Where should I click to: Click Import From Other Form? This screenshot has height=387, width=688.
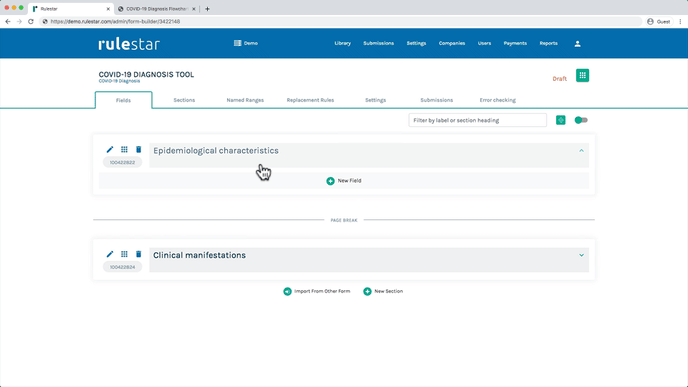click(x=317, y=291)
